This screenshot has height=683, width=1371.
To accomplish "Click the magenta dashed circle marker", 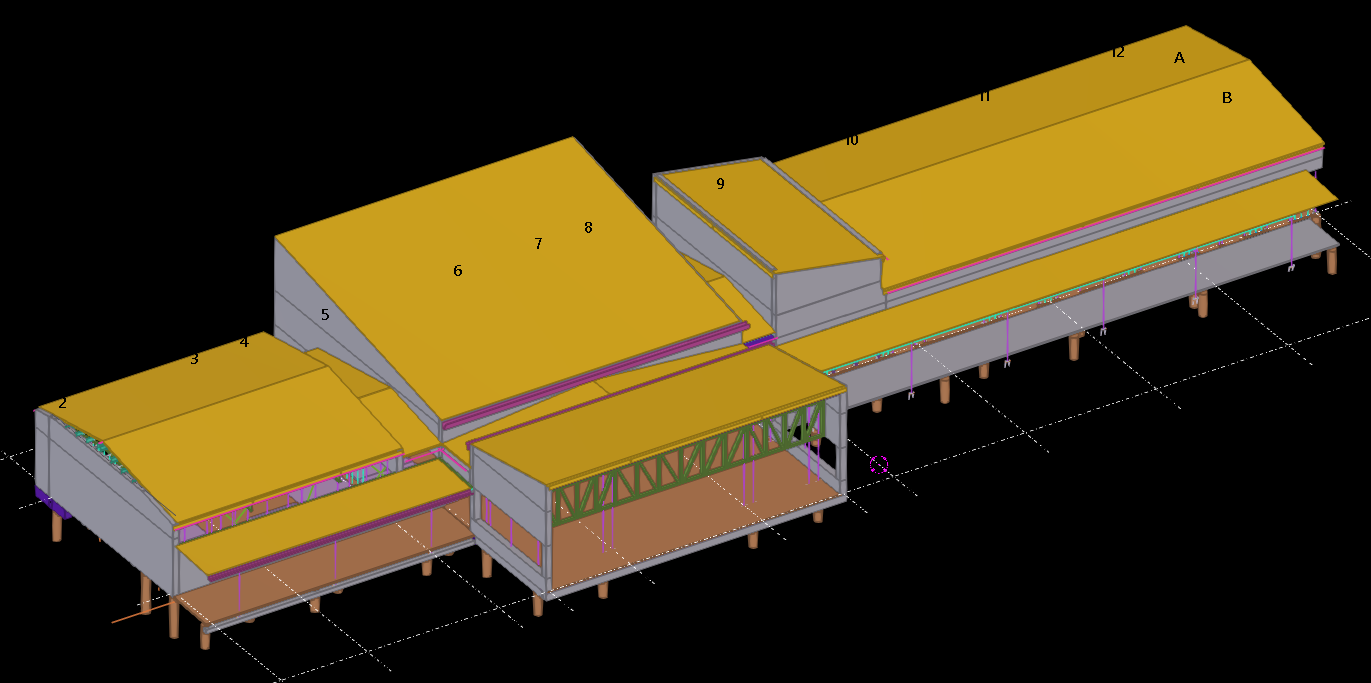I will pos(879,464).
